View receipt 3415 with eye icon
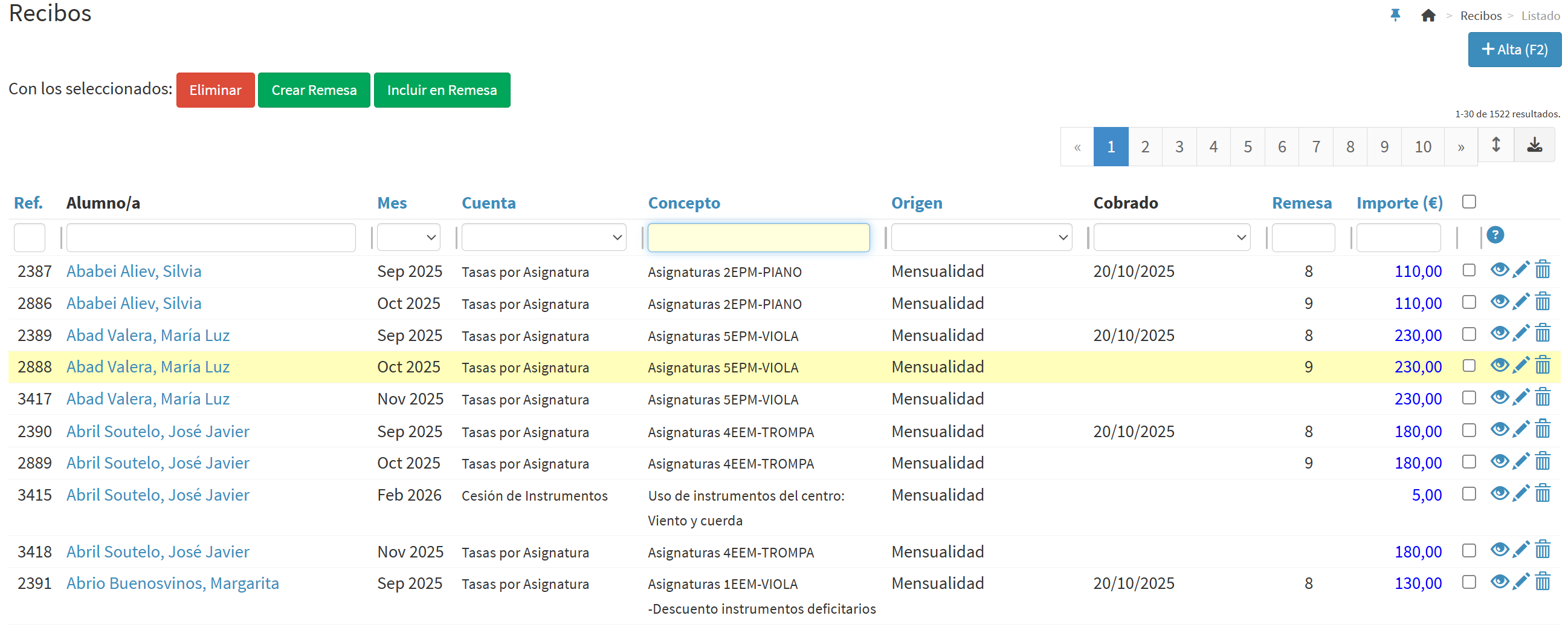 [1499, 493]
